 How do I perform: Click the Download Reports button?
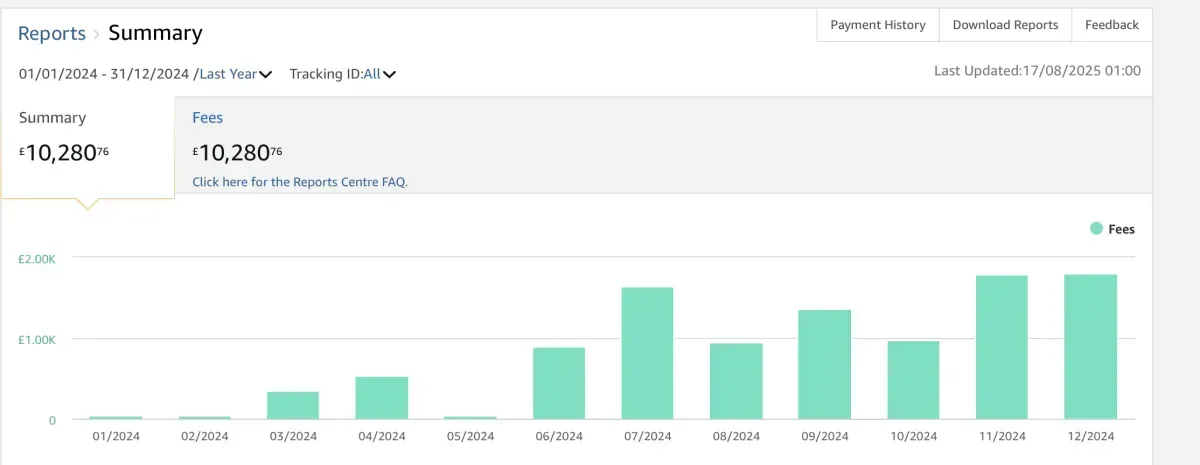coord(1005,25)
